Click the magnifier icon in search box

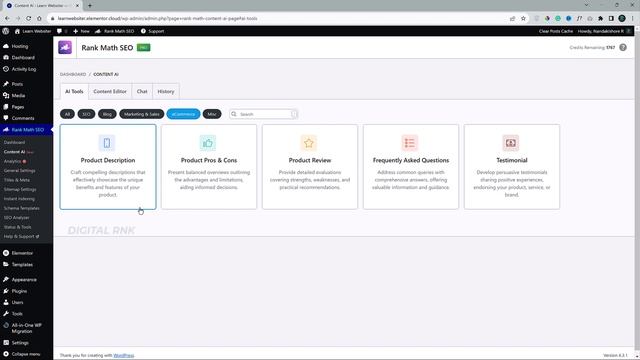tap(234, 114)
